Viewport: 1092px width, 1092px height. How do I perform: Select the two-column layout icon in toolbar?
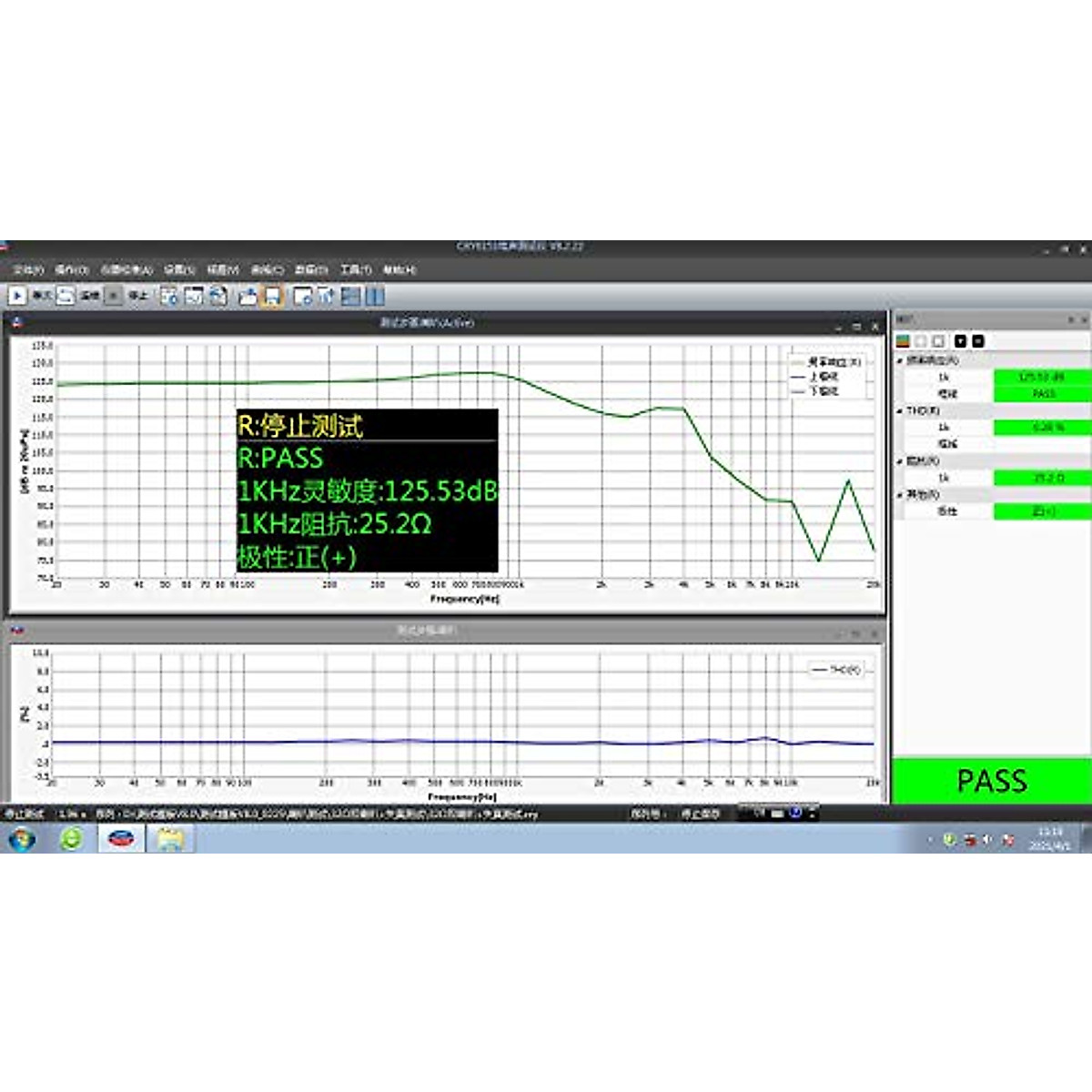pos(374,296)
